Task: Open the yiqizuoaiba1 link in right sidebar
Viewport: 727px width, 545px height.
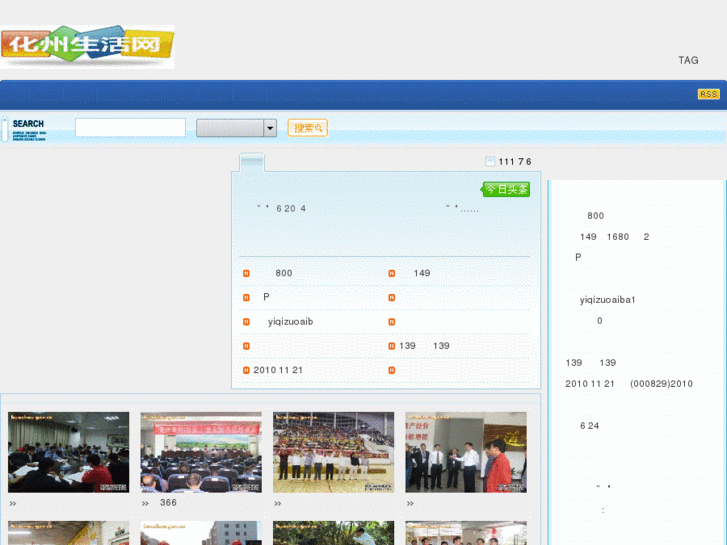Action: [x=608, y=300]
